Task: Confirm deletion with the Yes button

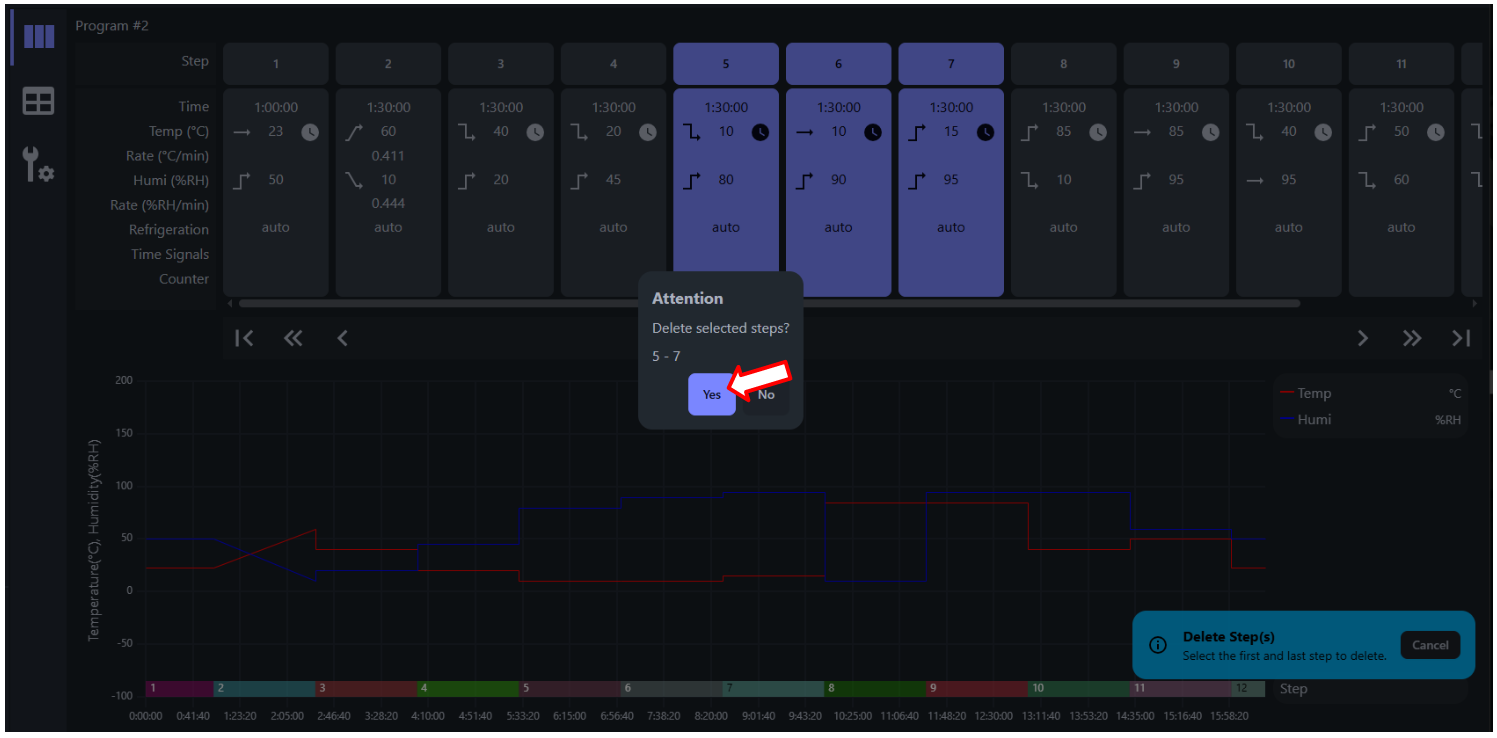Action: 712,394
